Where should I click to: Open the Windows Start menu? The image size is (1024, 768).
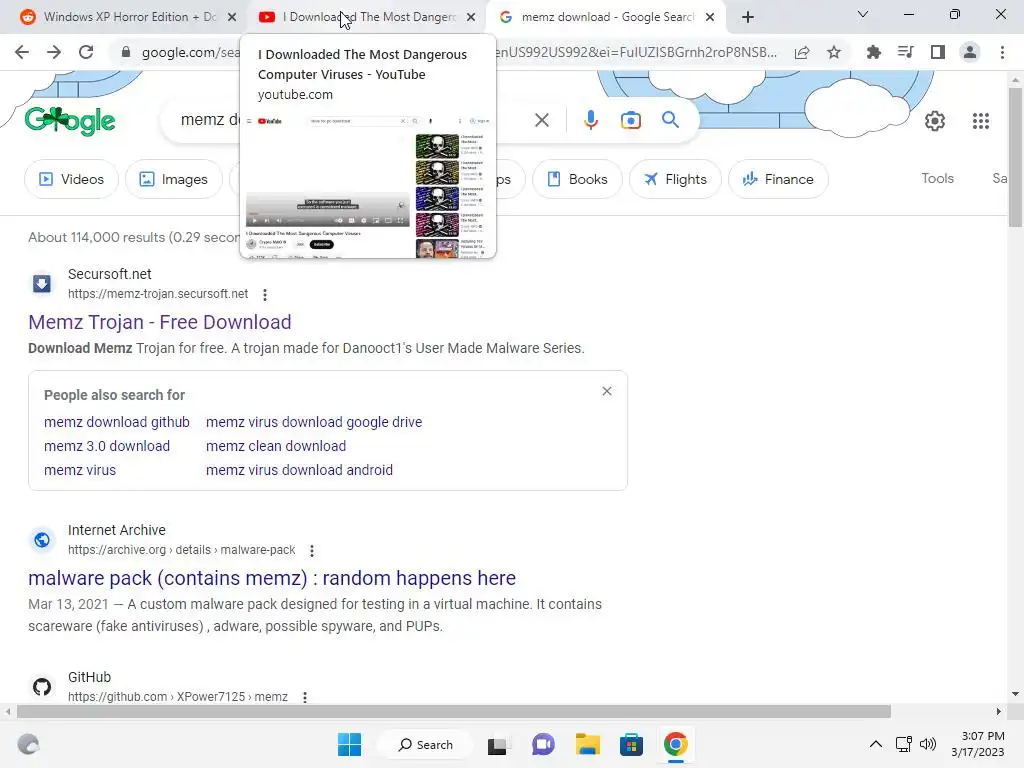pyautogui.click(x=349, y=744)
